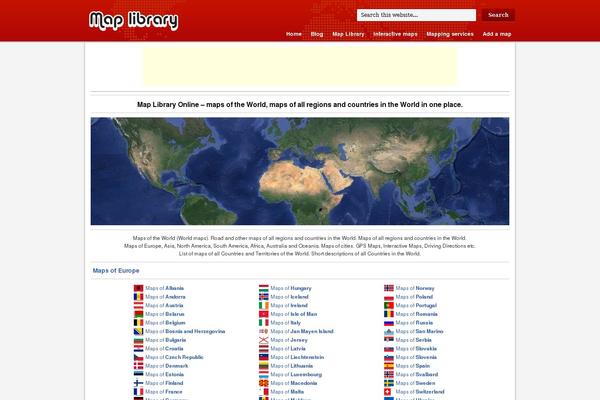Click the Norway flag icon
The height and width of the screenshot is (400, 600).
(389, 288)
